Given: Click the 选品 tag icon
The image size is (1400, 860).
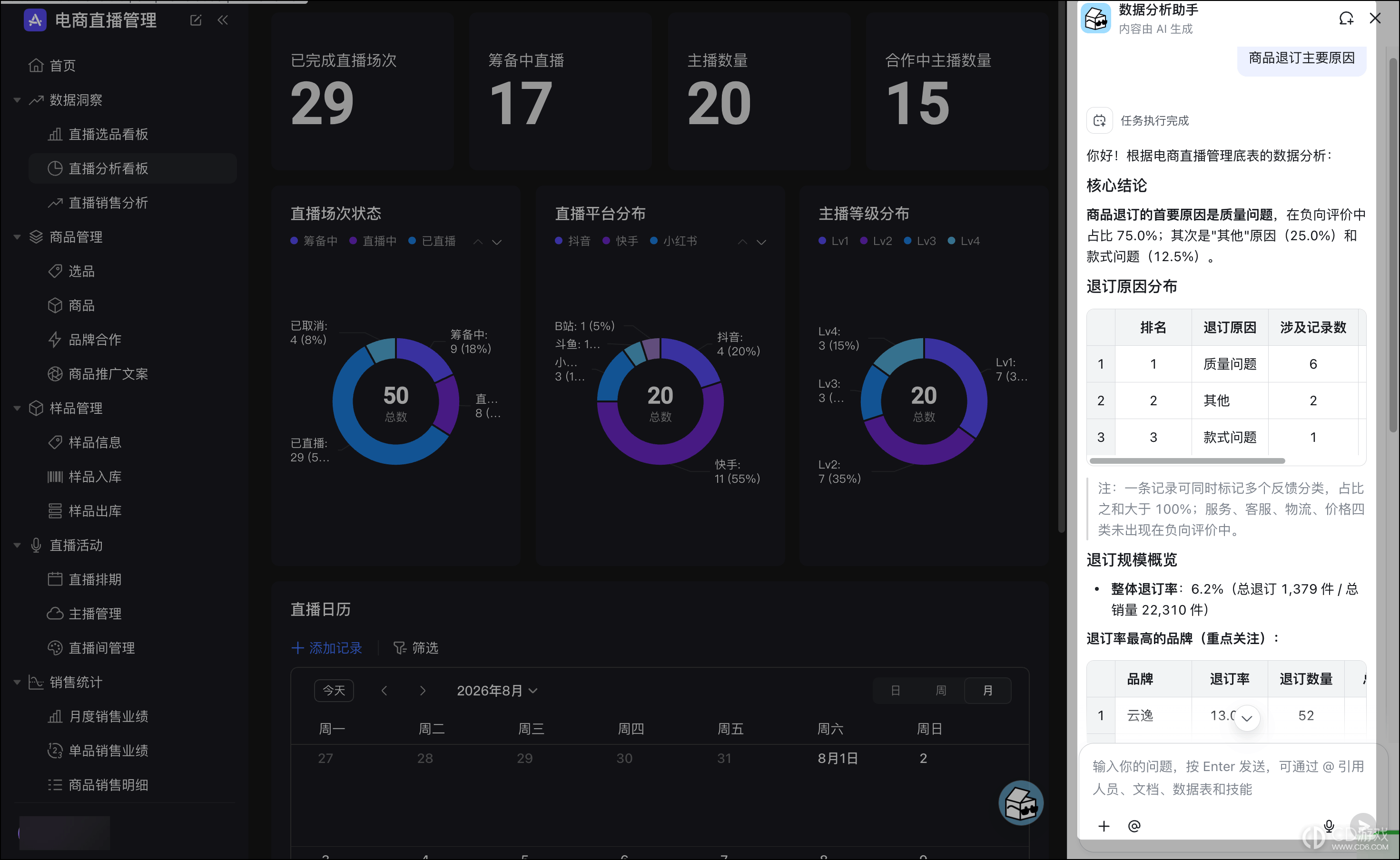Looking at the screenshot, I should click(x=55, y=271).
